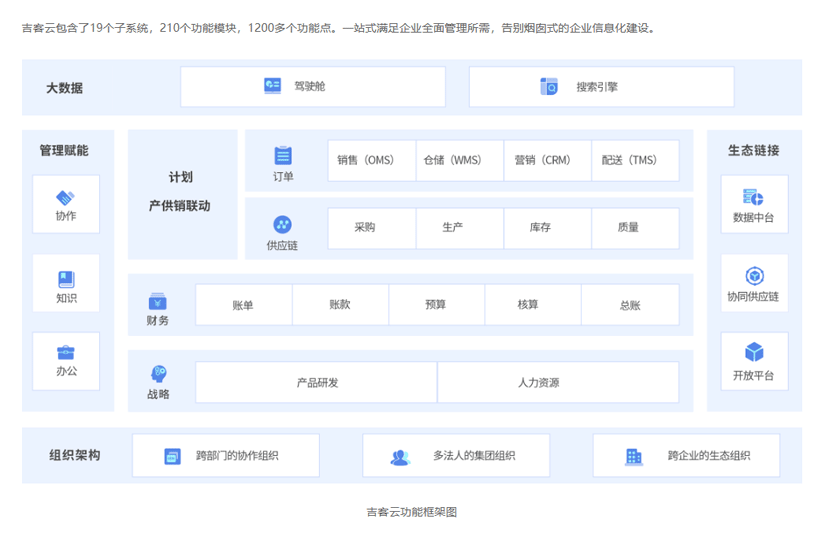Image resolution: width=822 pixels, height=539 pixels.
Task: Click the 驾驶舱 dashboard icon
Action: click(273, 86)
